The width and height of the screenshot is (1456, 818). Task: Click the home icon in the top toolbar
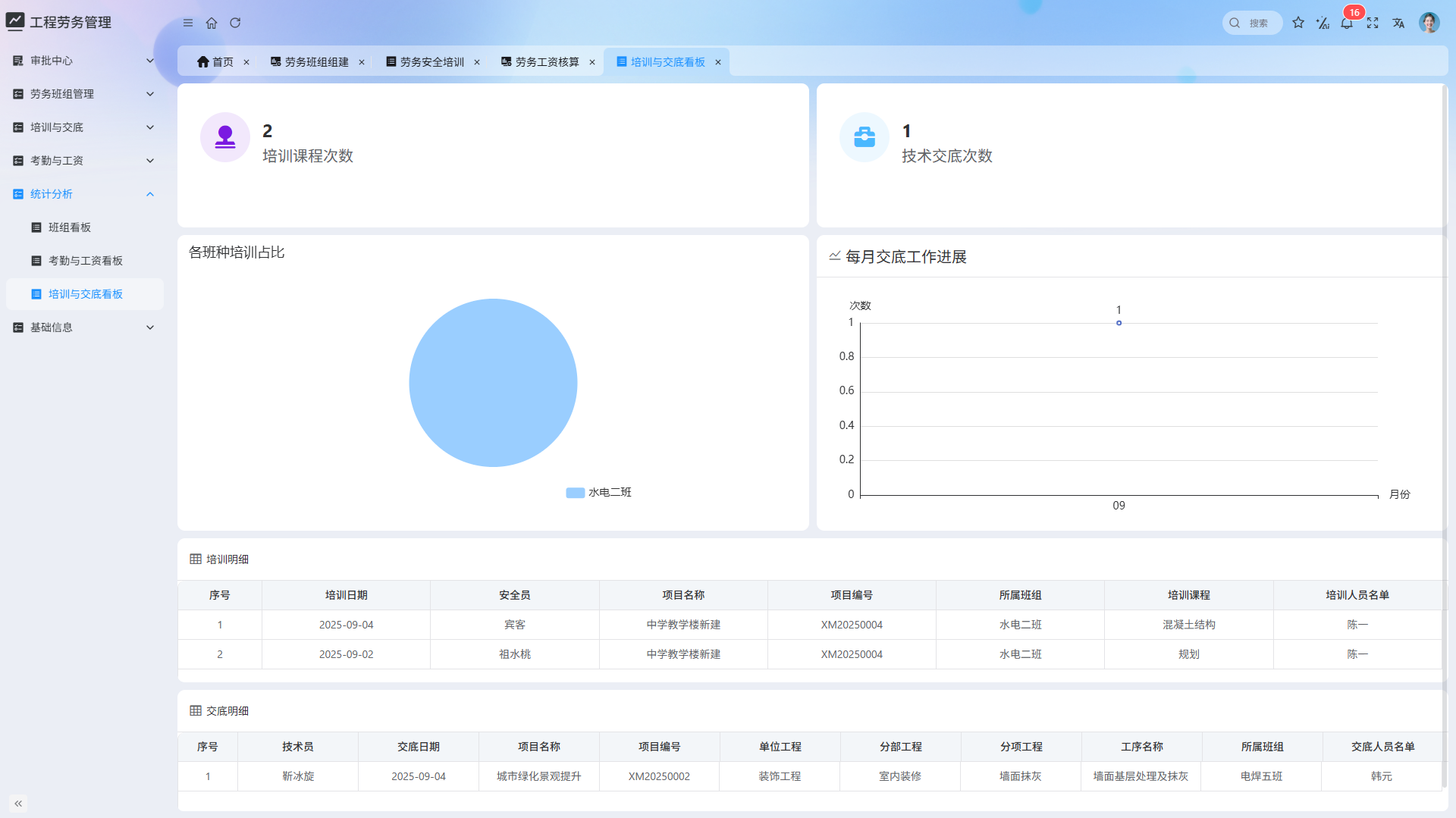click(x=212, y=23)
